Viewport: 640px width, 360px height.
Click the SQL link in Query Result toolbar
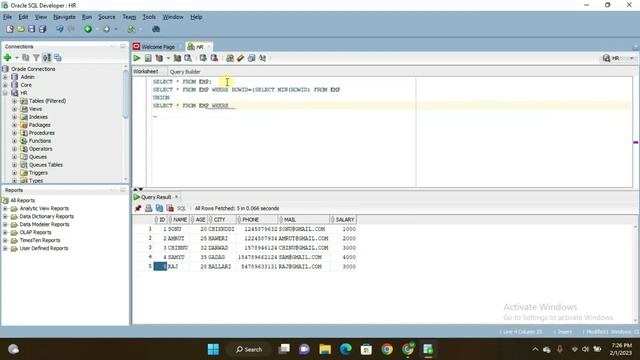pos(181,208)
